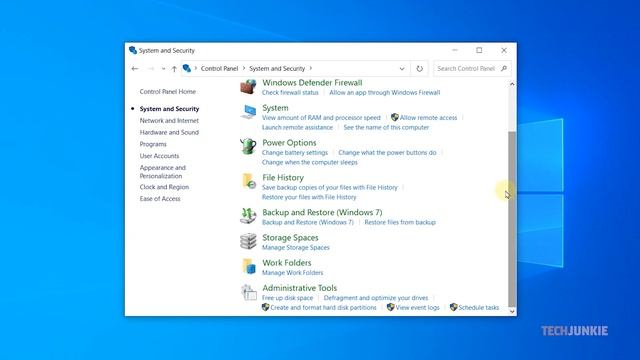Click the scrollbar up arrow

(512, 84)
